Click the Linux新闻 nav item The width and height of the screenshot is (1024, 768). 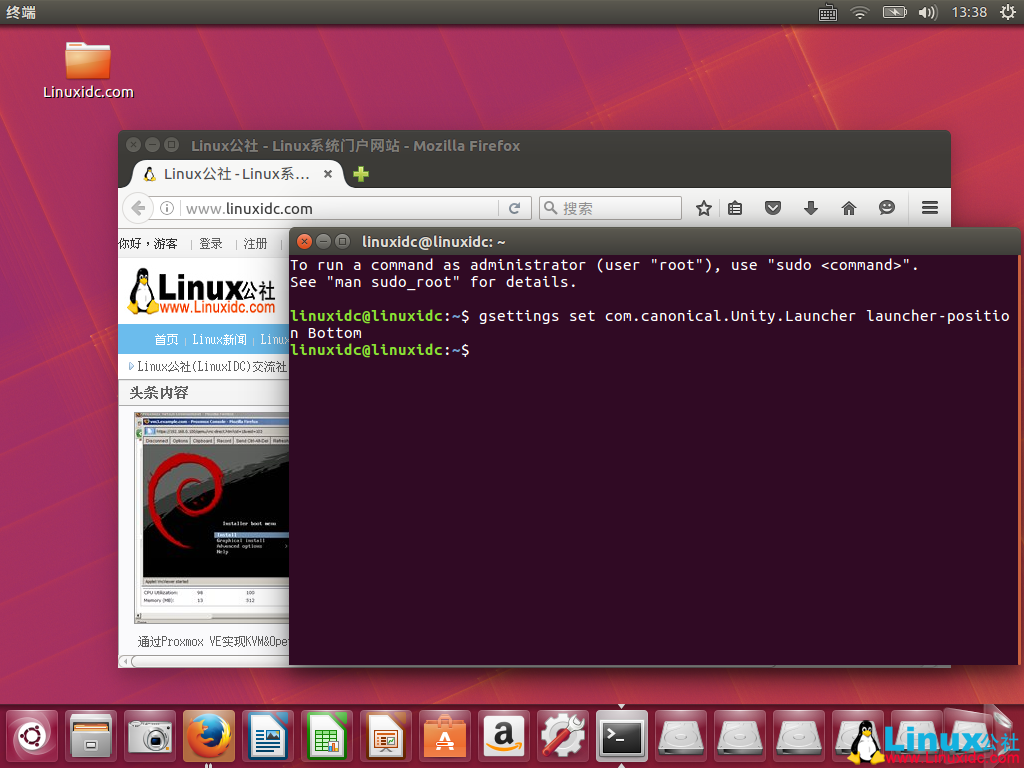(219, 340)
